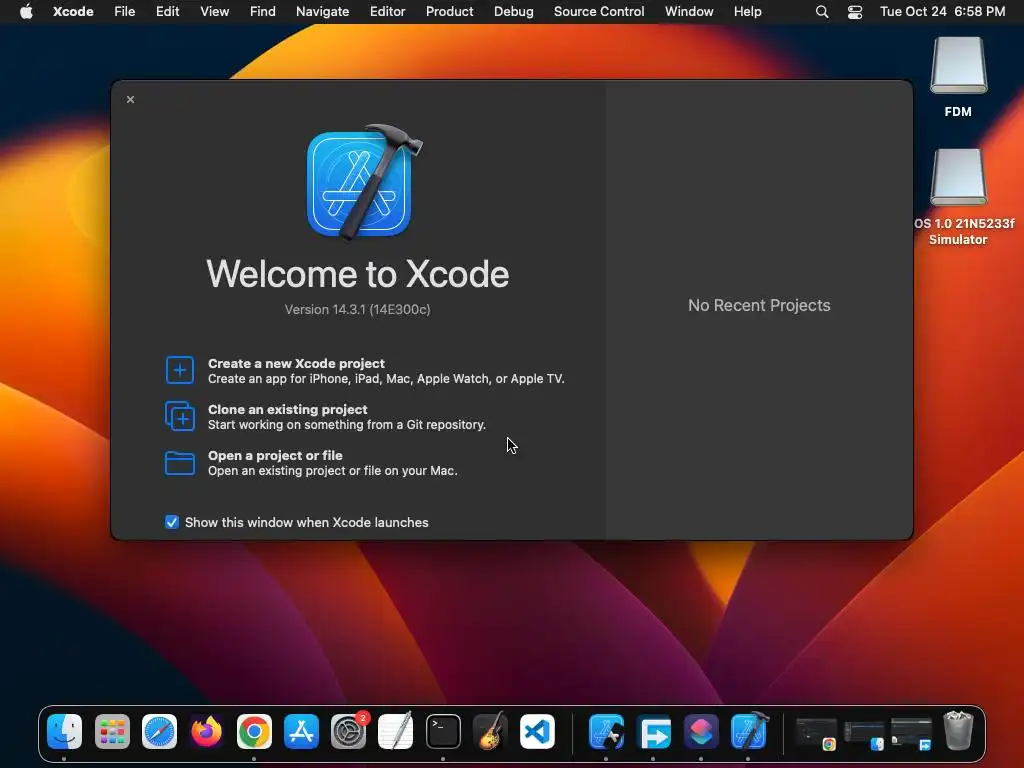Open Control Center in the menu bar
The width and height of the screenshot is (1024, 768).
tap(854, 12)
